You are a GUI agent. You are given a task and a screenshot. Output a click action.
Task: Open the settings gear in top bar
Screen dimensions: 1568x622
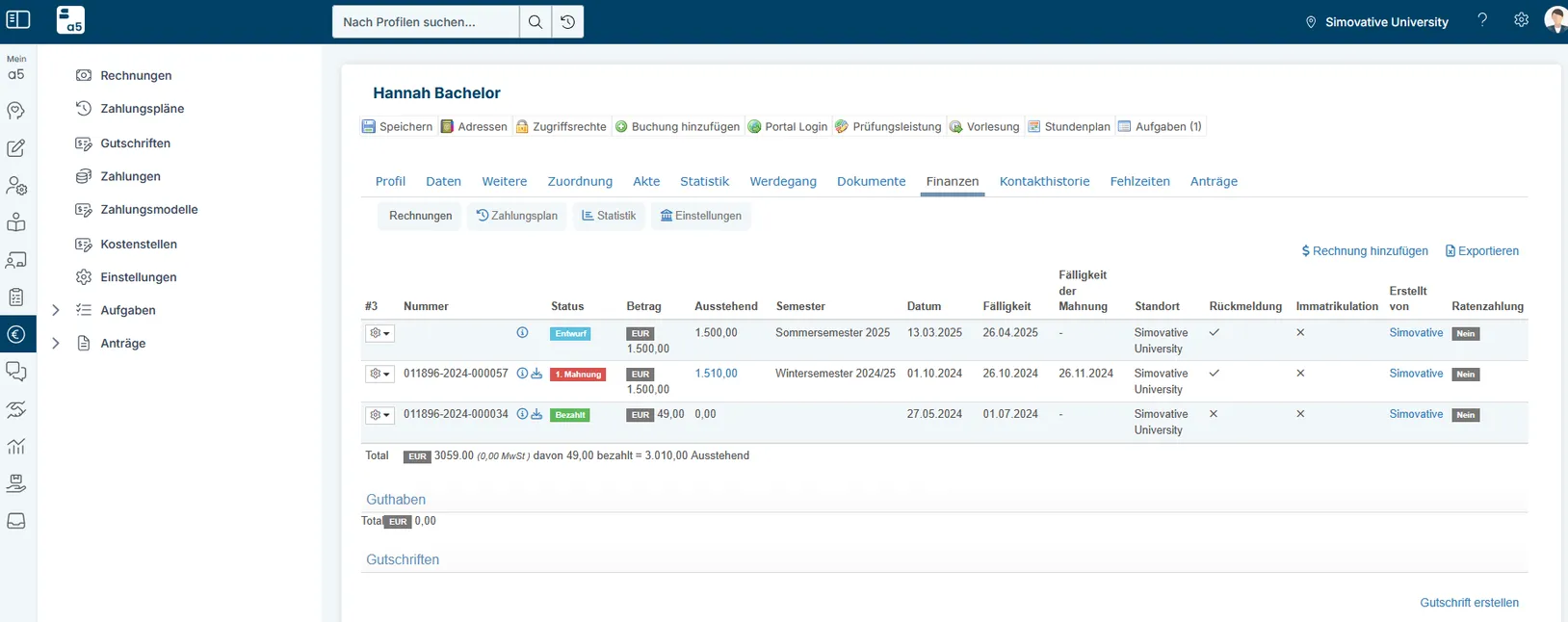click(x=1521, y=19)
